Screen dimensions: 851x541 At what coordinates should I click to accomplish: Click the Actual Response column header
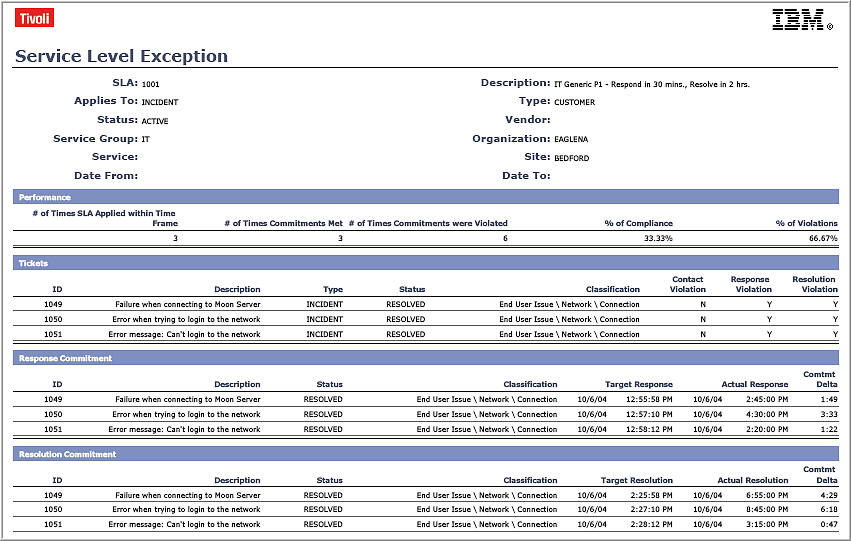click(754, 384)
